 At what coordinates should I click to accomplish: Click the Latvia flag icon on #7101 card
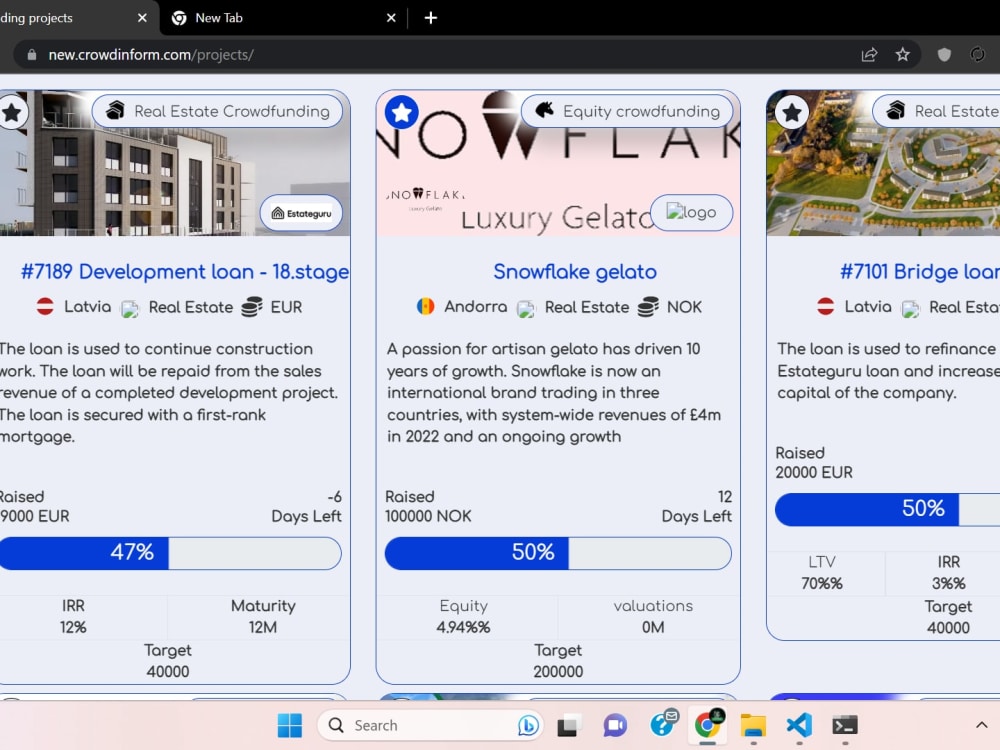click(x=826, y=306)
